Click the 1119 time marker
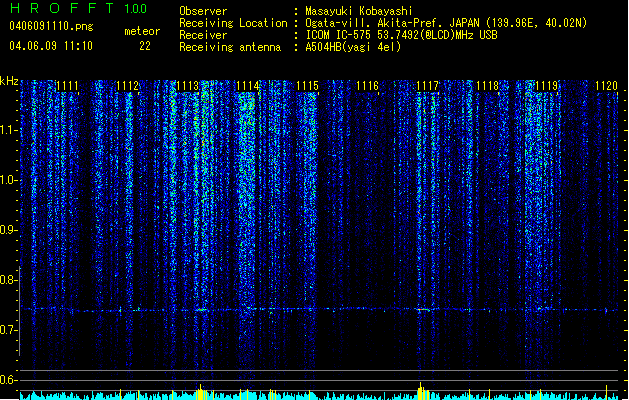The image size is (629, 400). tap(547, 86)
